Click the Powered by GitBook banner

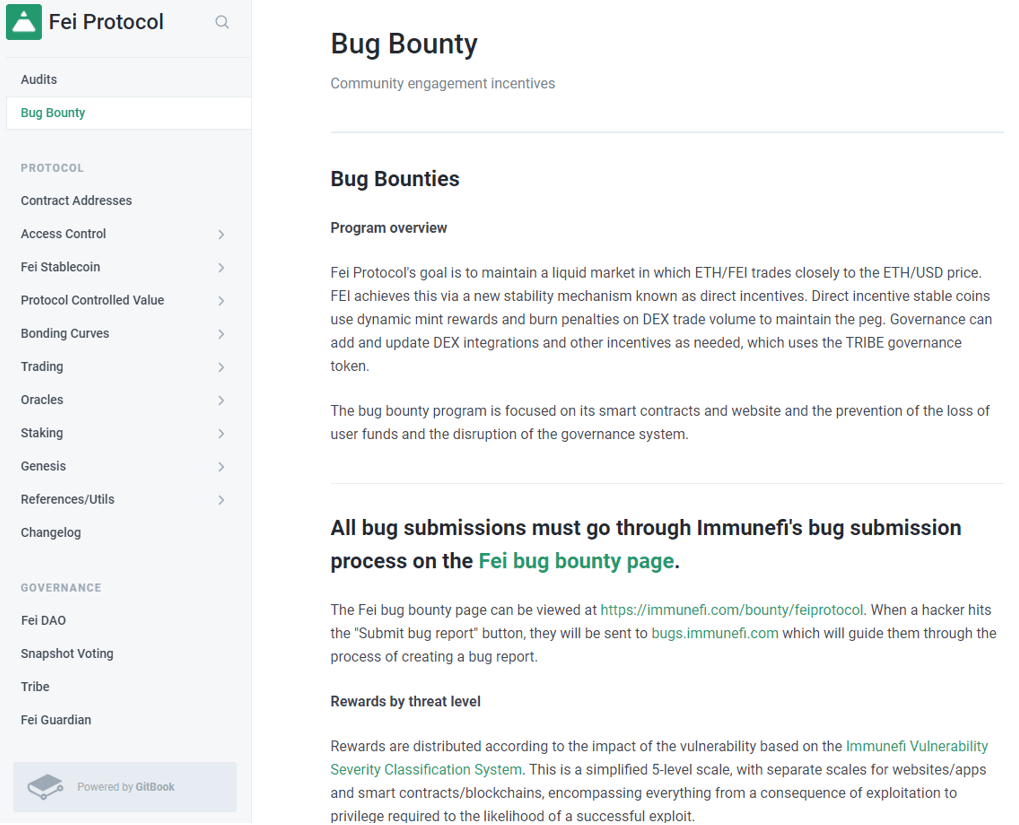[125, 787]
